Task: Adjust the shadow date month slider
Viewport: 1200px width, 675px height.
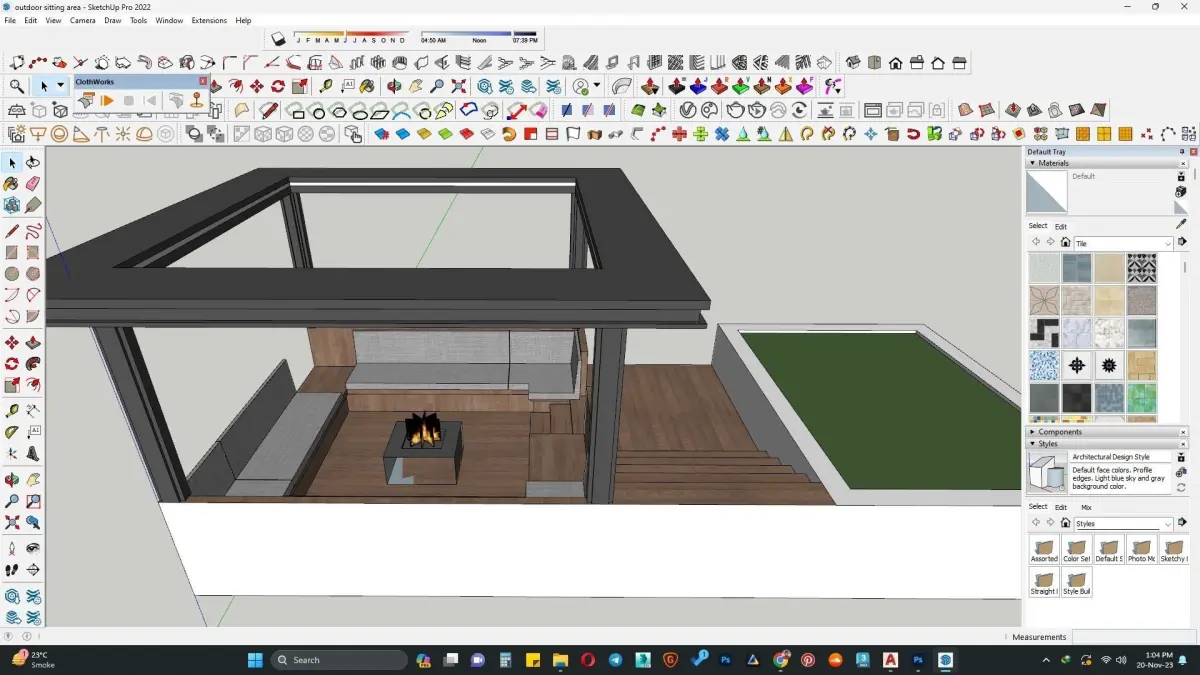Action: (347, 33)
